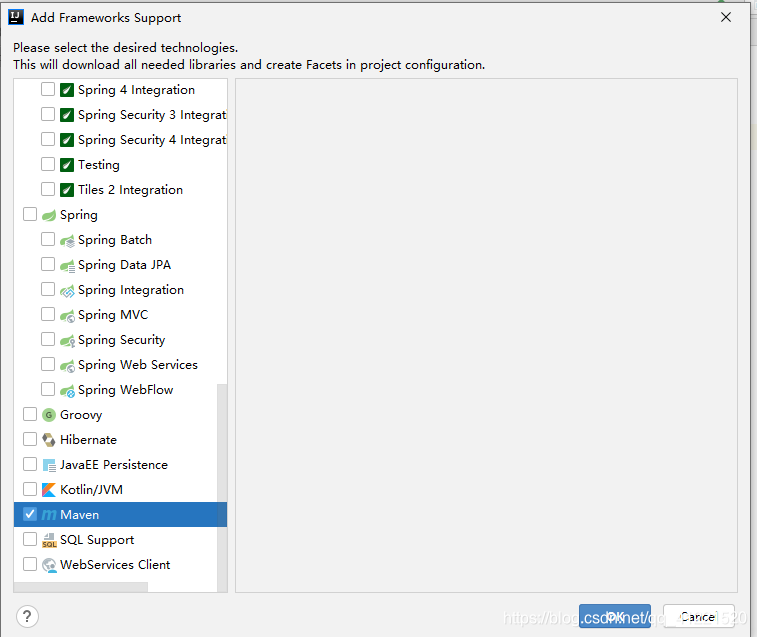This screenshot has height=637, width=757.
Task: Enable the Spring Security 4 Integration checkbox
Action: 48,139
